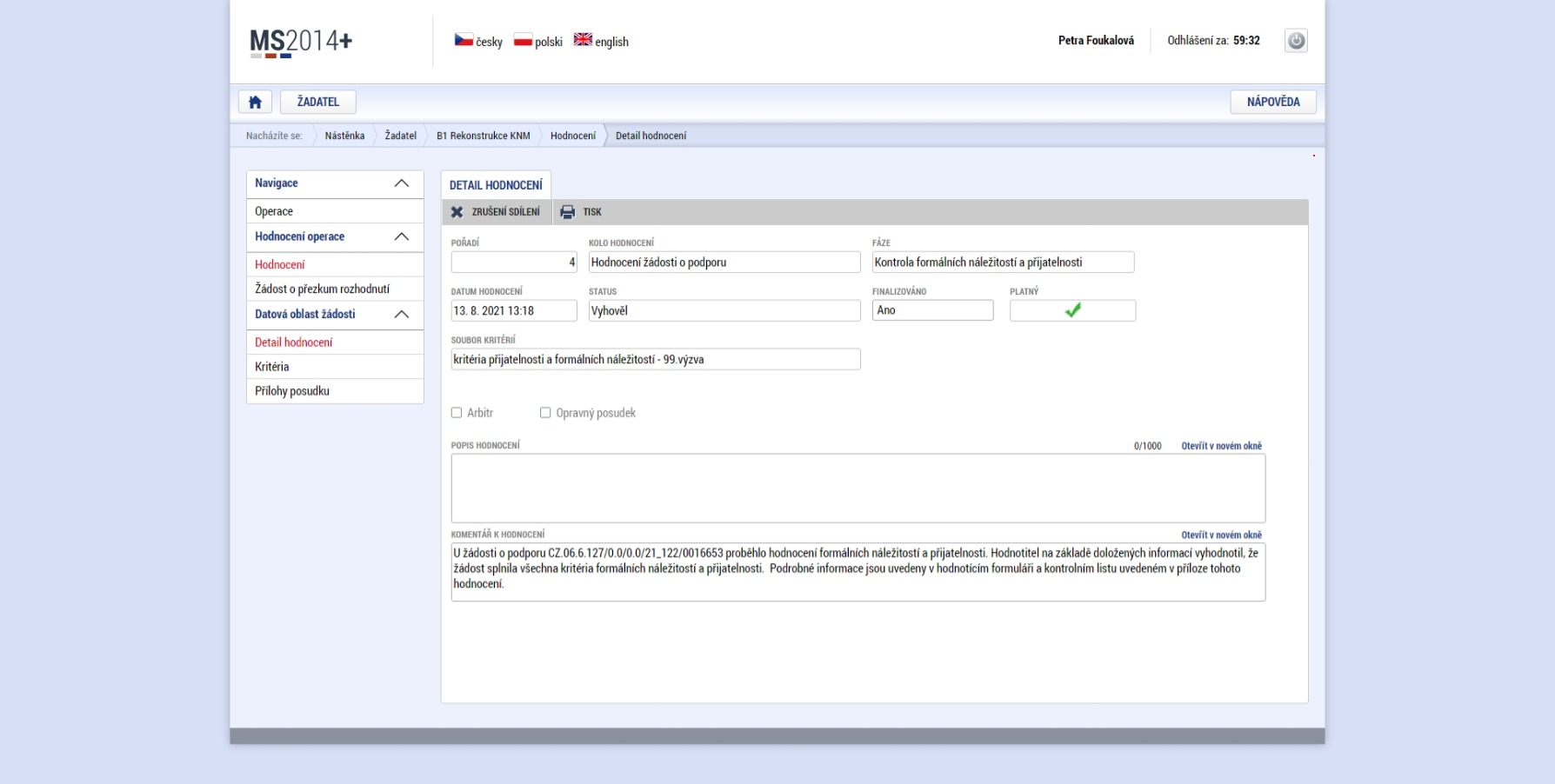Click the logout timer showing 59:32

(1246, 41)
